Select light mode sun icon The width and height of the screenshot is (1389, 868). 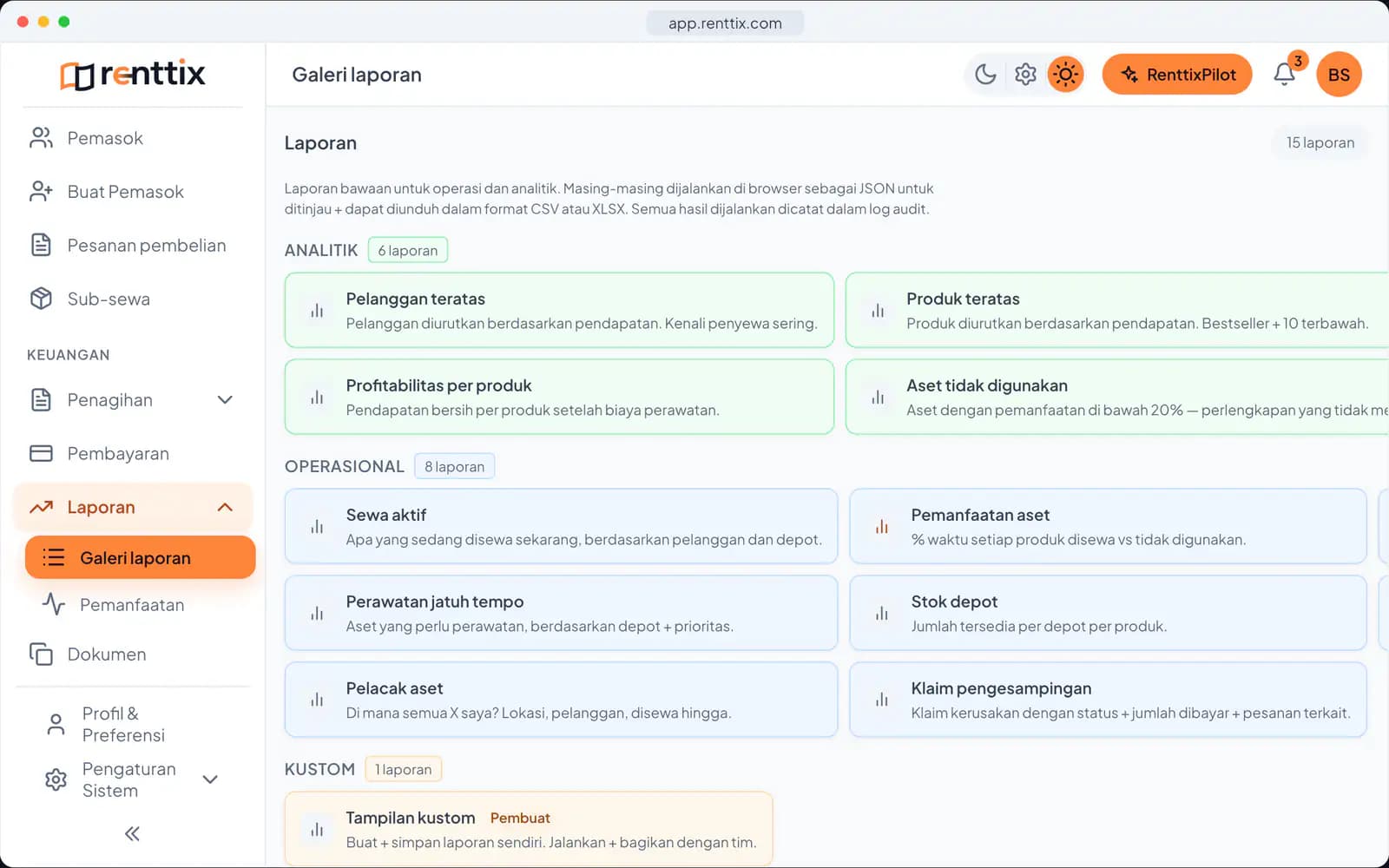(1065, 75)
